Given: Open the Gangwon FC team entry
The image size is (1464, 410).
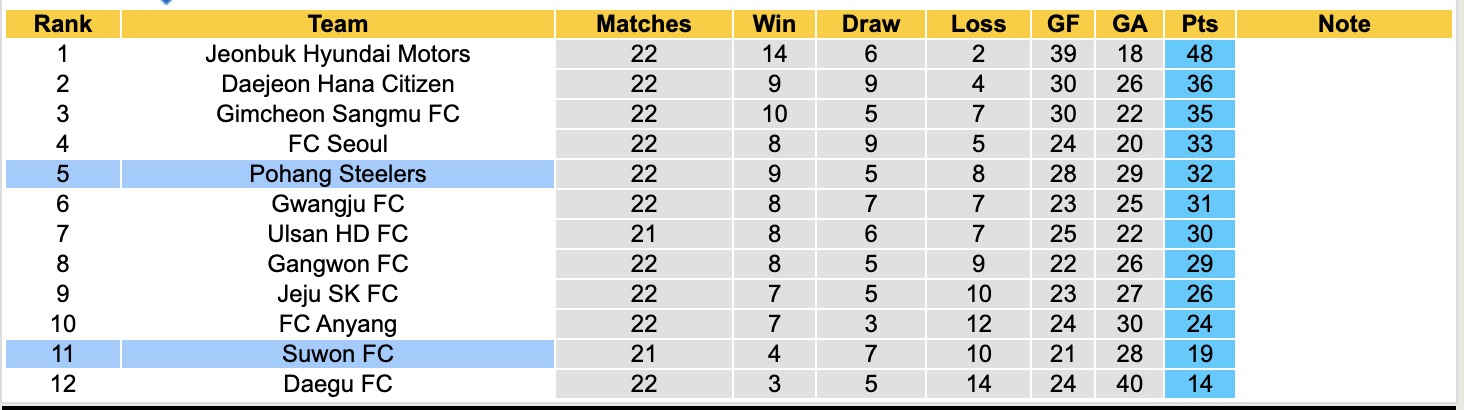Looking at the screenshot, I should pos(338,264).
